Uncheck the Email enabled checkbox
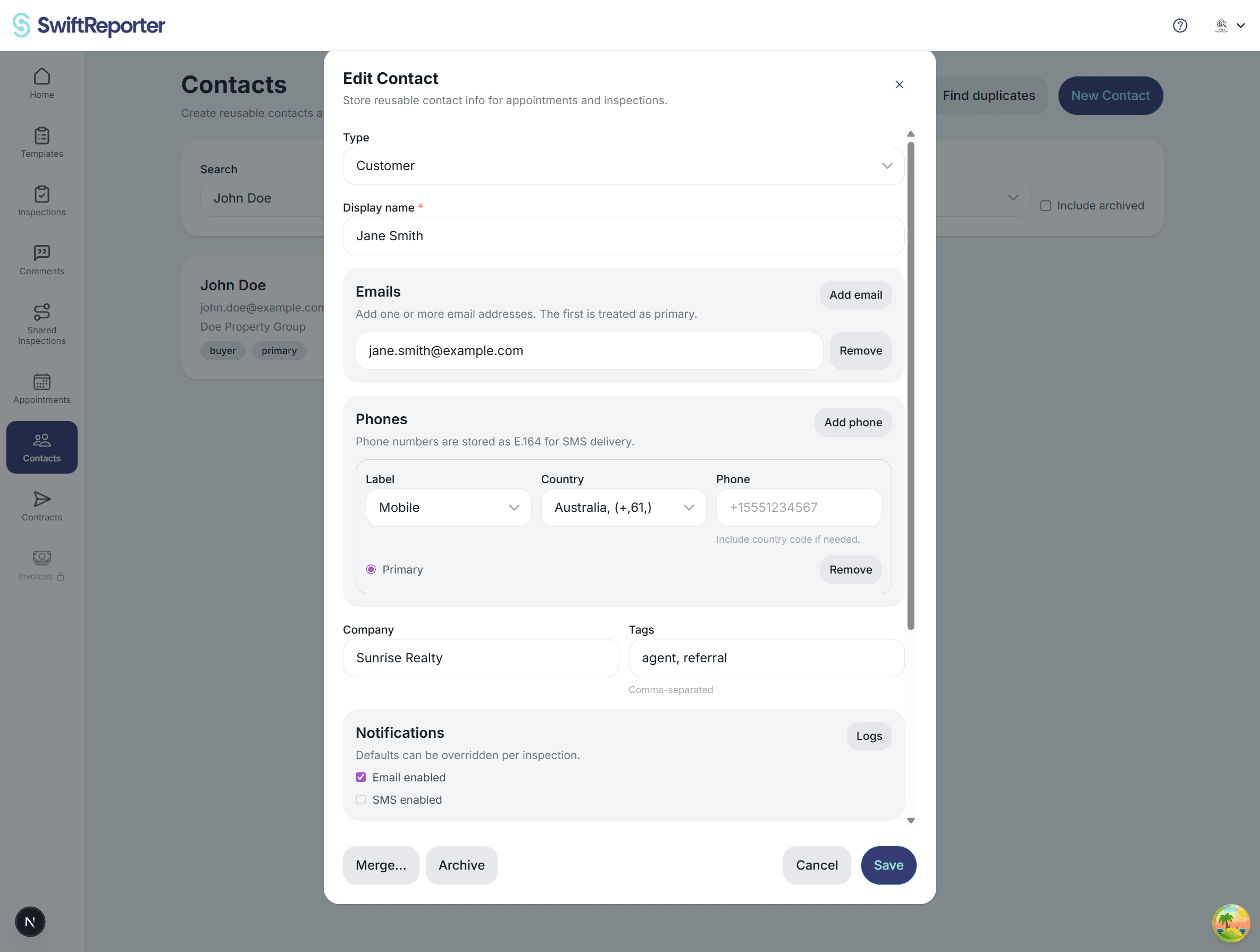The image size is (1260, 952). [360, 777]
